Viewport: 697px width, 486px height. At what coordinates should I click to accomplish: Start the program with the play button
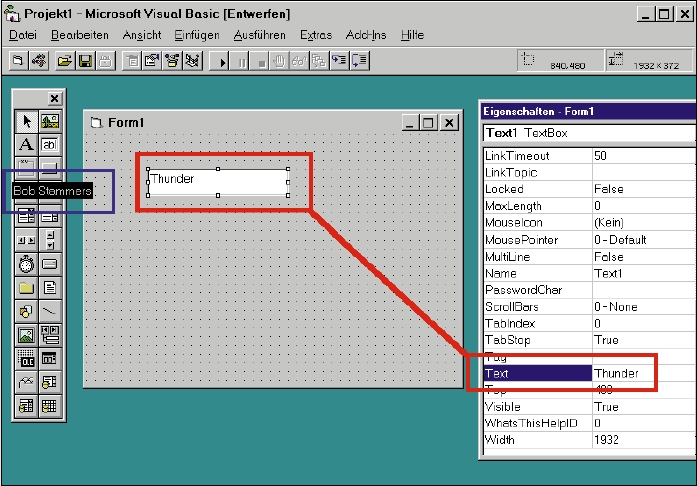coord(221,60)
